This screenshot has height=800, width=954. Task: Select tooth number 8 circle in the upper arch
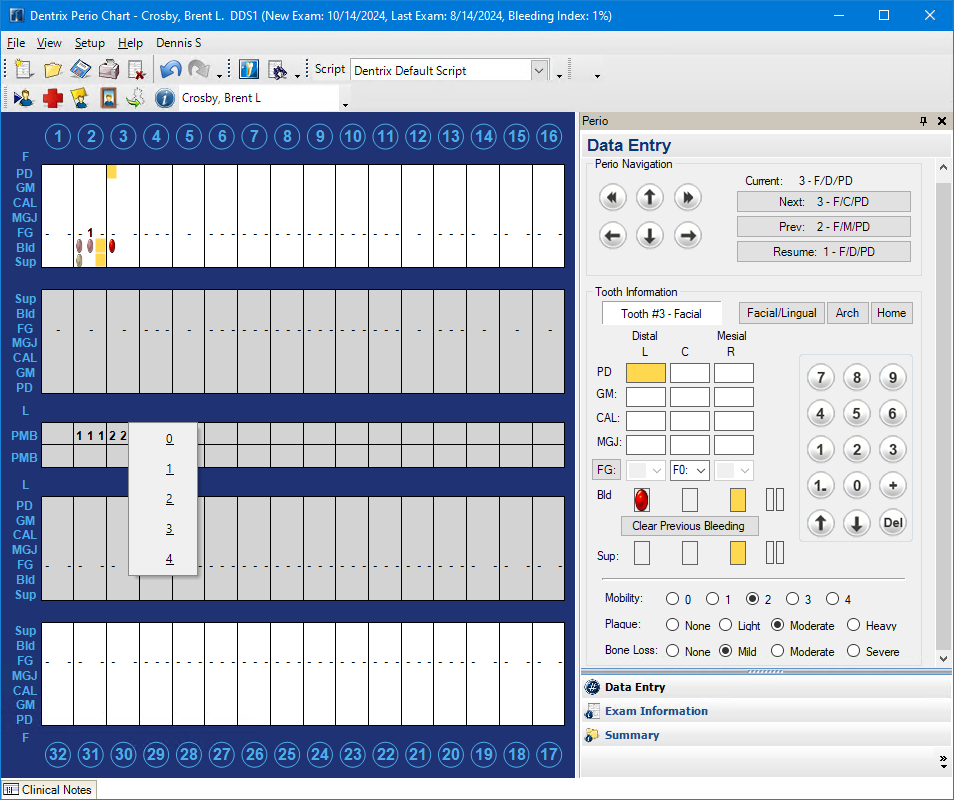(x=287, y=137)
